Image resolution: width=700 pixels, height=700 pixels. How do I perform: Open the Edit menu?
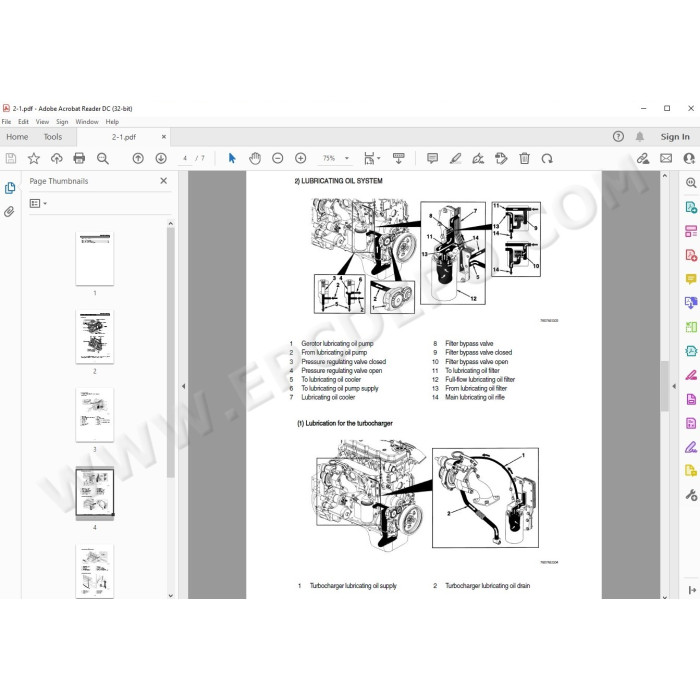23,122
